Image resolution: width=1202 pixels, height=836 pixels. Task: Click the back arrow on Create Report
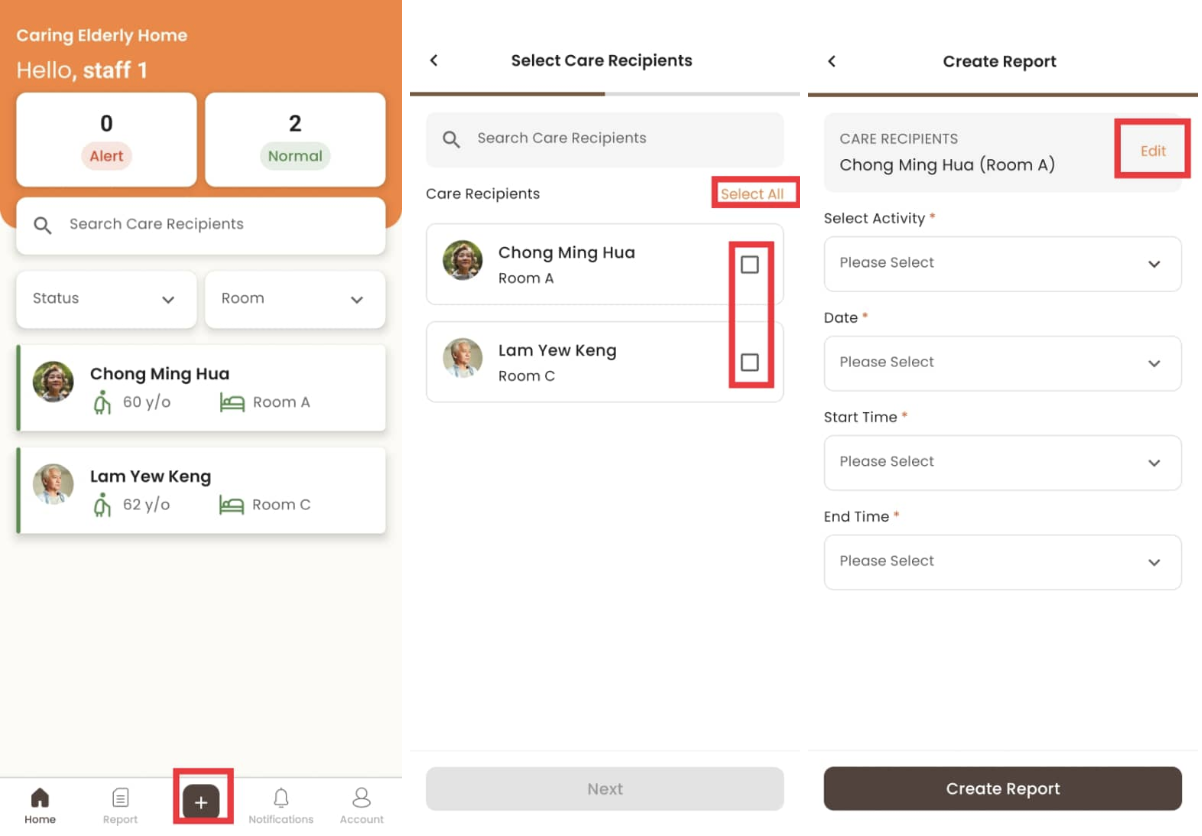832,60
